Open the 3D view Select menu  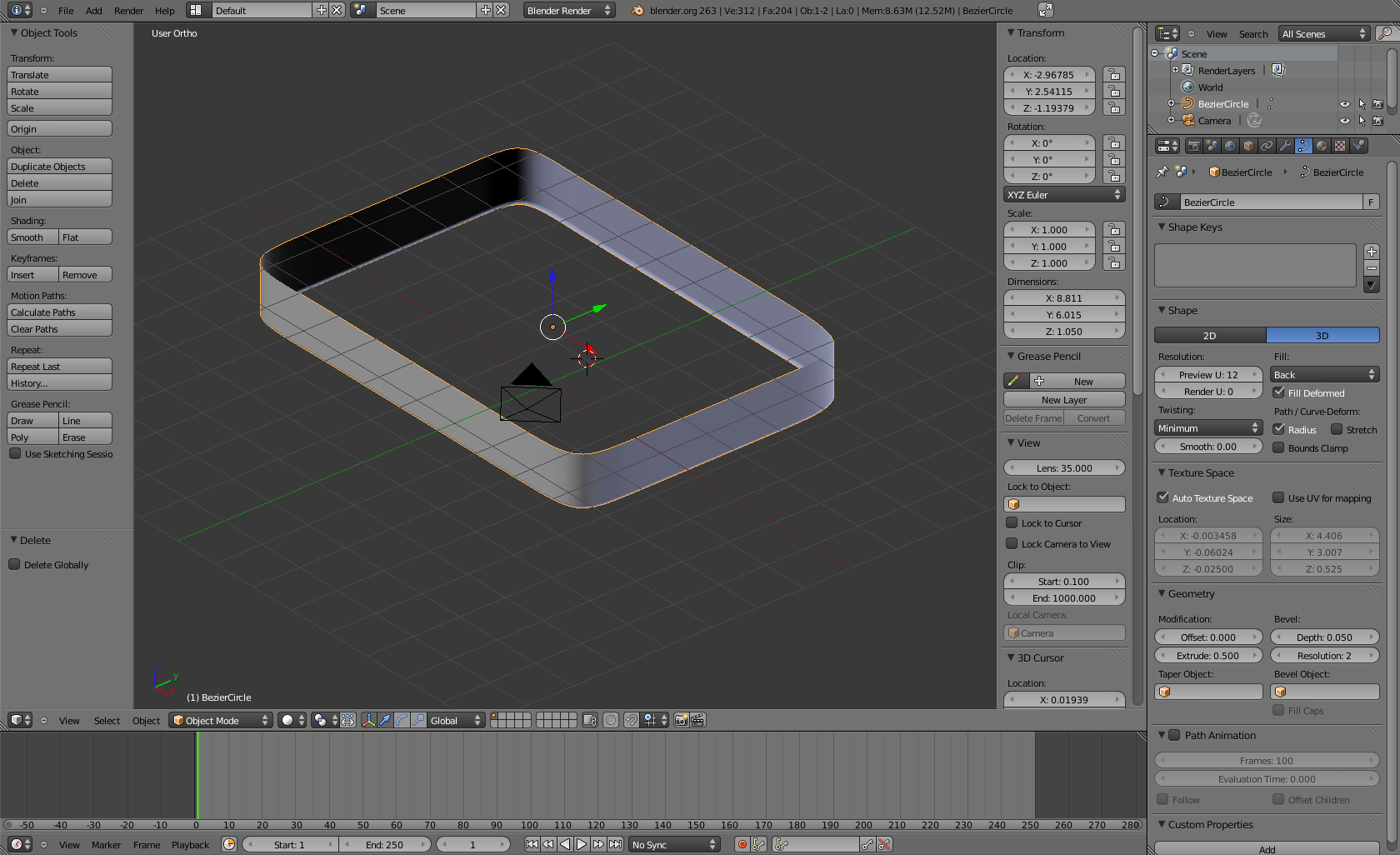tap(107, 721)
